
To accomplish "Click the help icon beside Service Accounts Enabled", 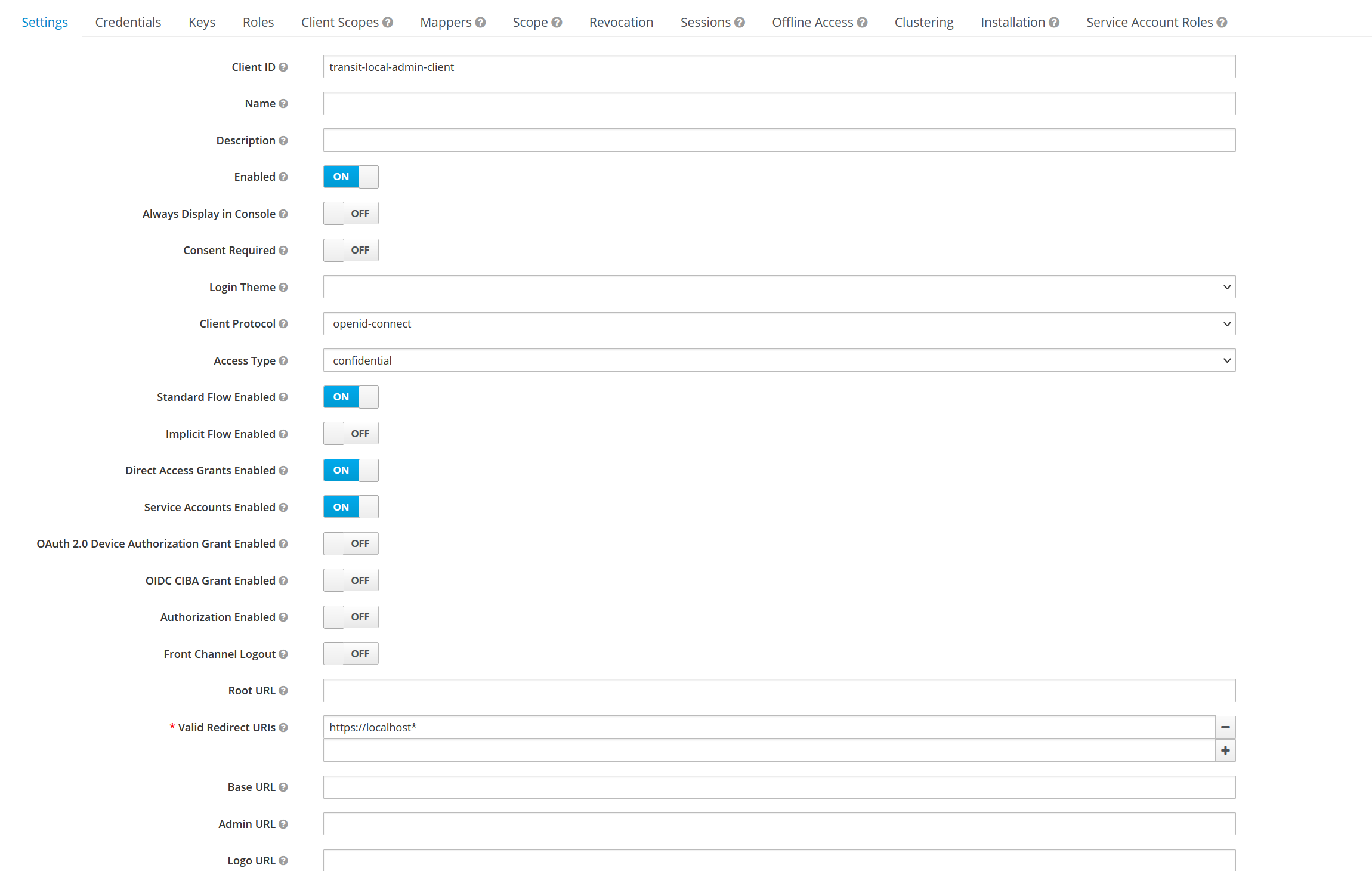I will point(284,507).
